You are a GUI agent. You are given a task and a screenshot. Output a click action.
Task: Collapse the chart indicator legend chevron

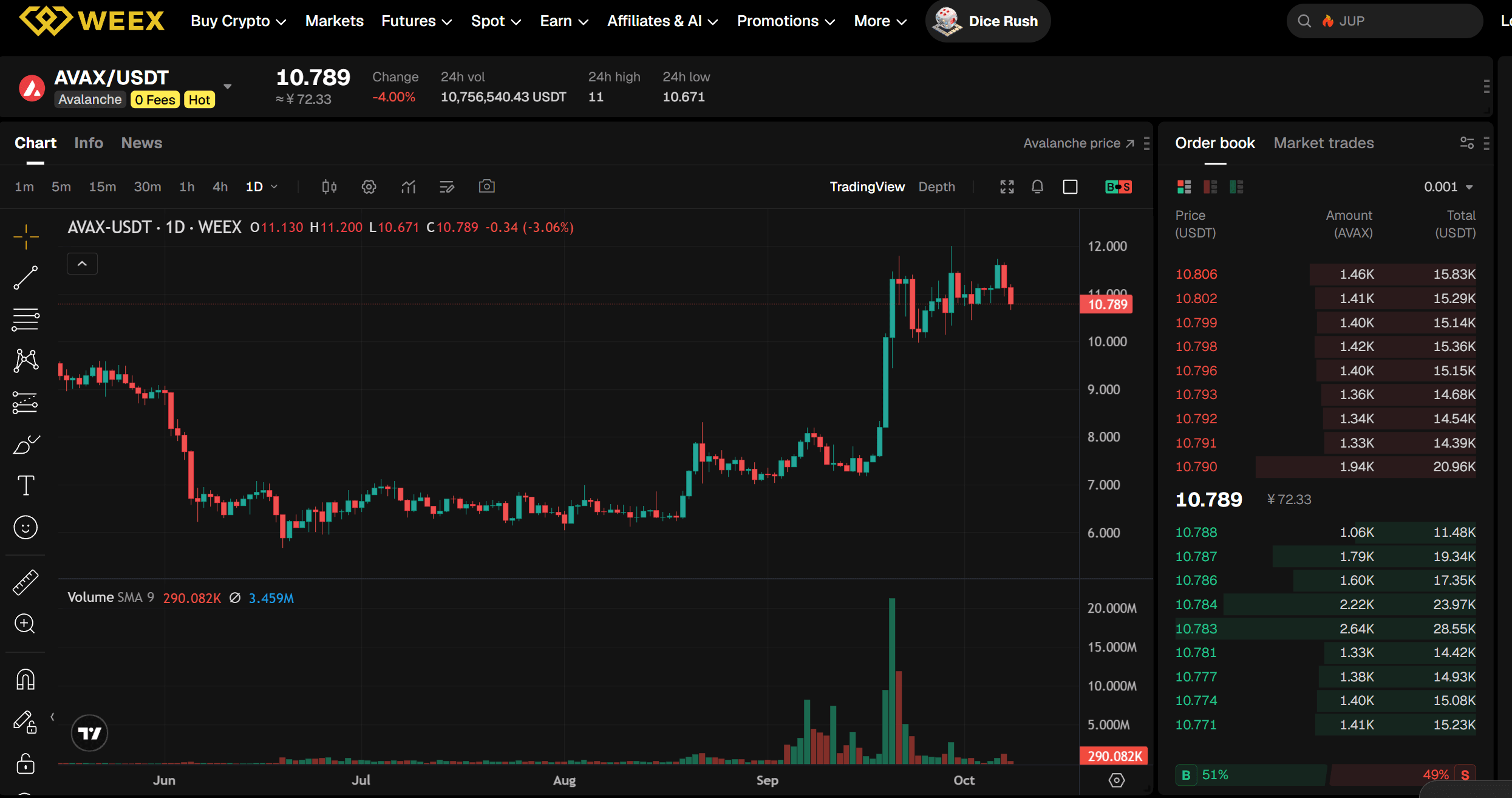83,264
